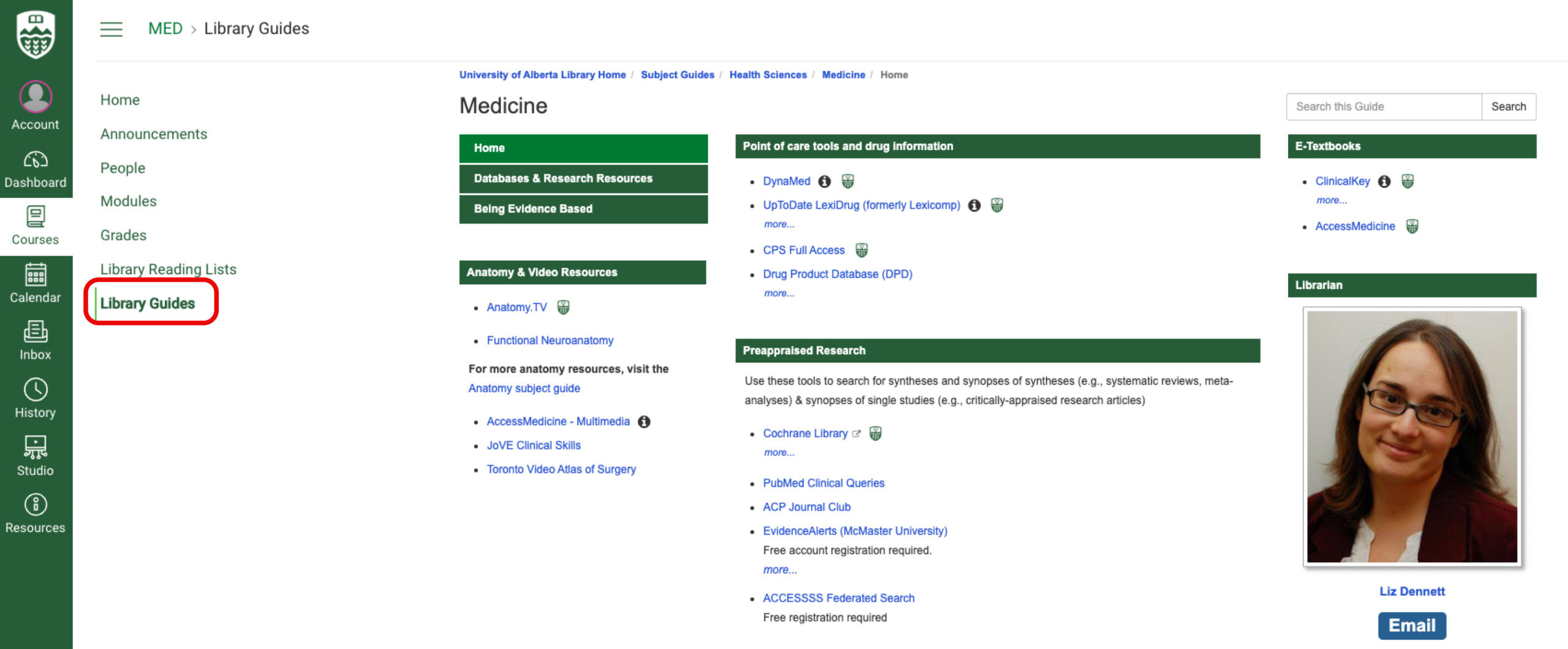
Task: Open the Liz Dennett profile link
Action: (1412, 591)
